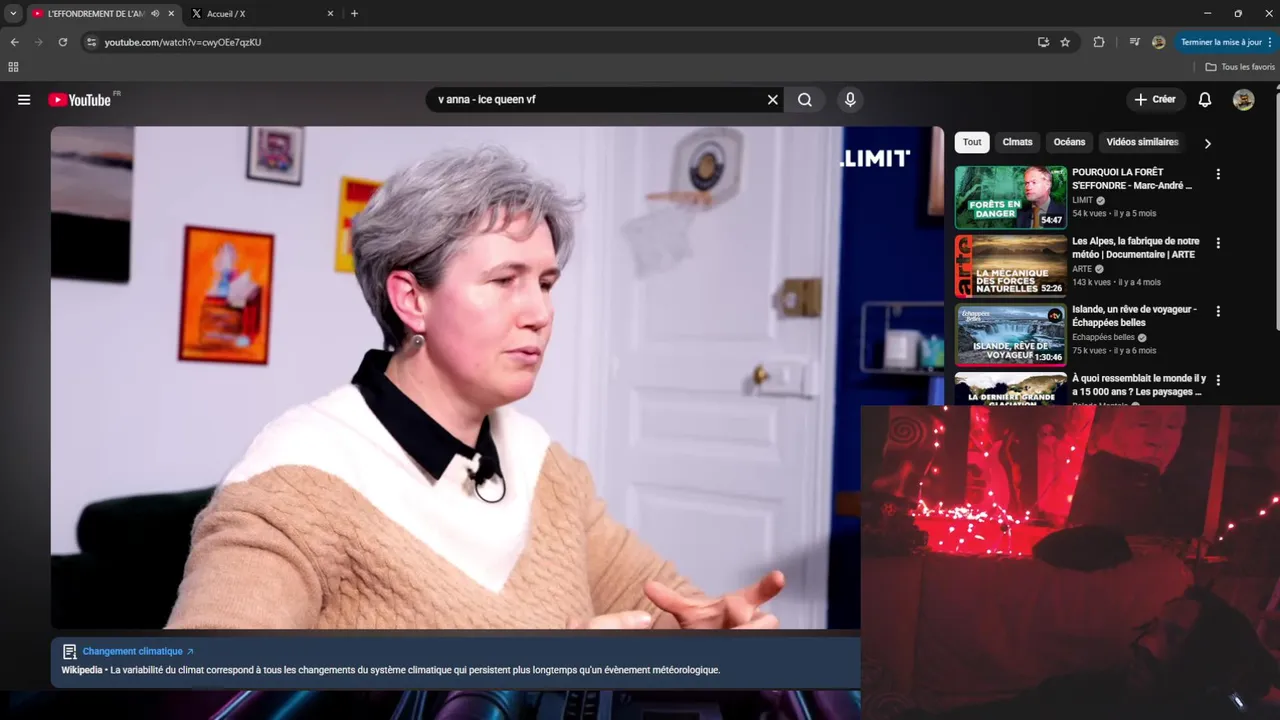Close the Accueil / X tab

click(x=331, y=14)
